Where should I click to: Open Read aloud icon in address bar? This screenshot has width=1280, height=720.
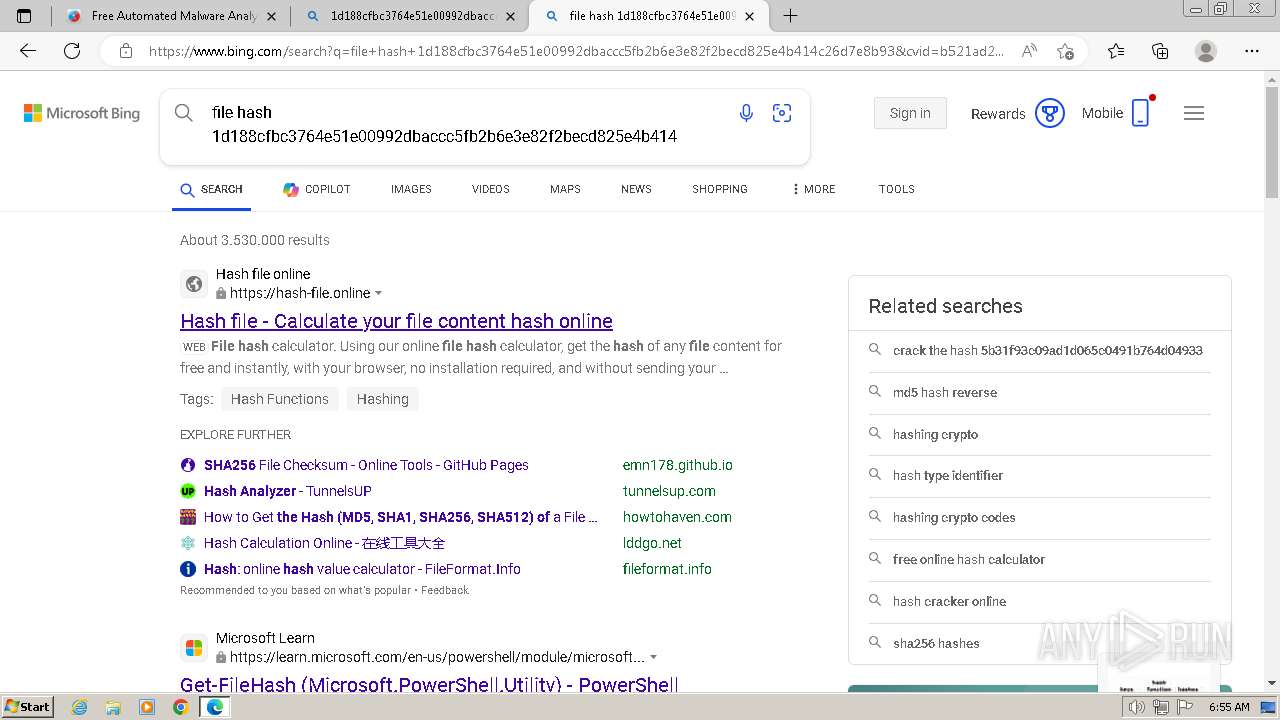click(1029, 51)
